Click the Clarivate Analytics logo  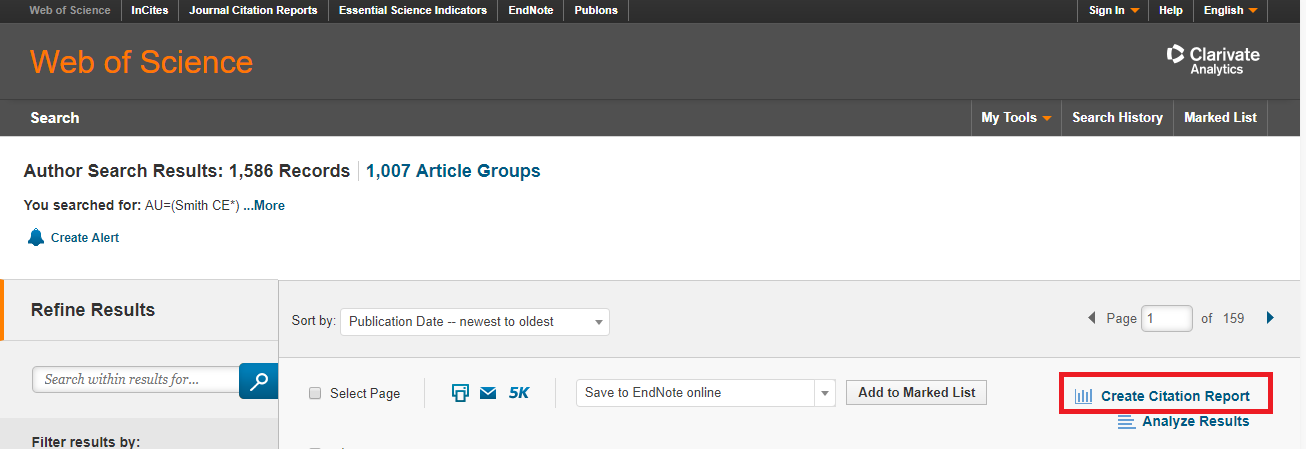(x=1214, y=60)
